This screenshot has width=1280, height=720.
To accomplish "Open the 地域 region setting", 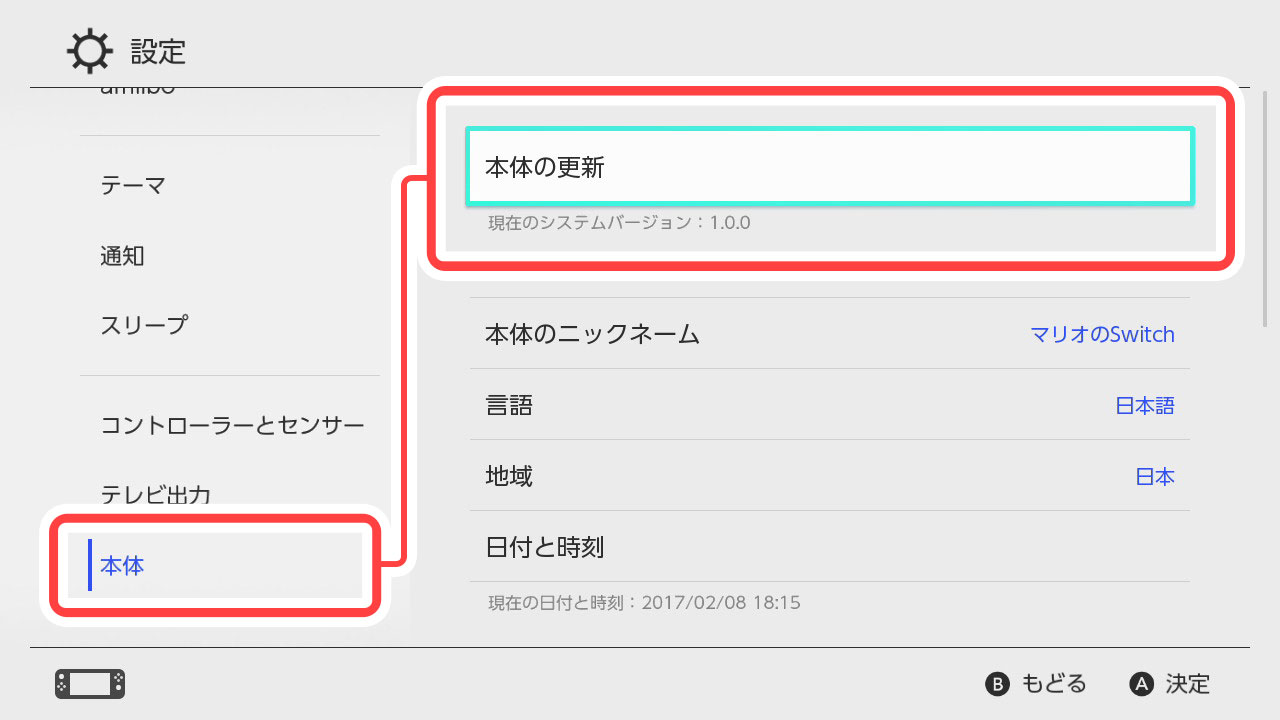I will (x=509, y=476).
